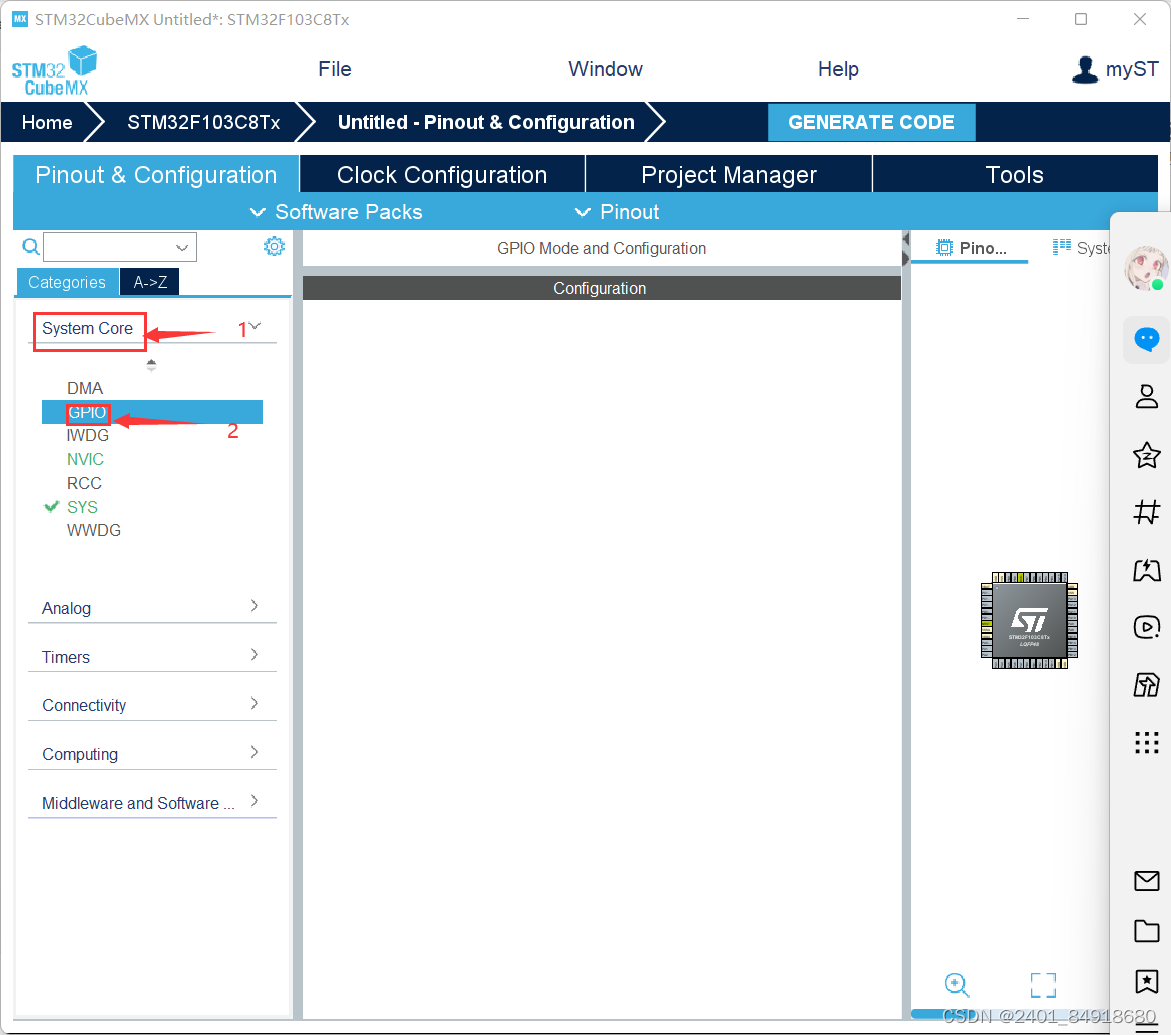The width and height of the screenshot is (1171, 1035).
Task: Click the star favorites icon in side panel
Action: click(x=1146, y=455)
